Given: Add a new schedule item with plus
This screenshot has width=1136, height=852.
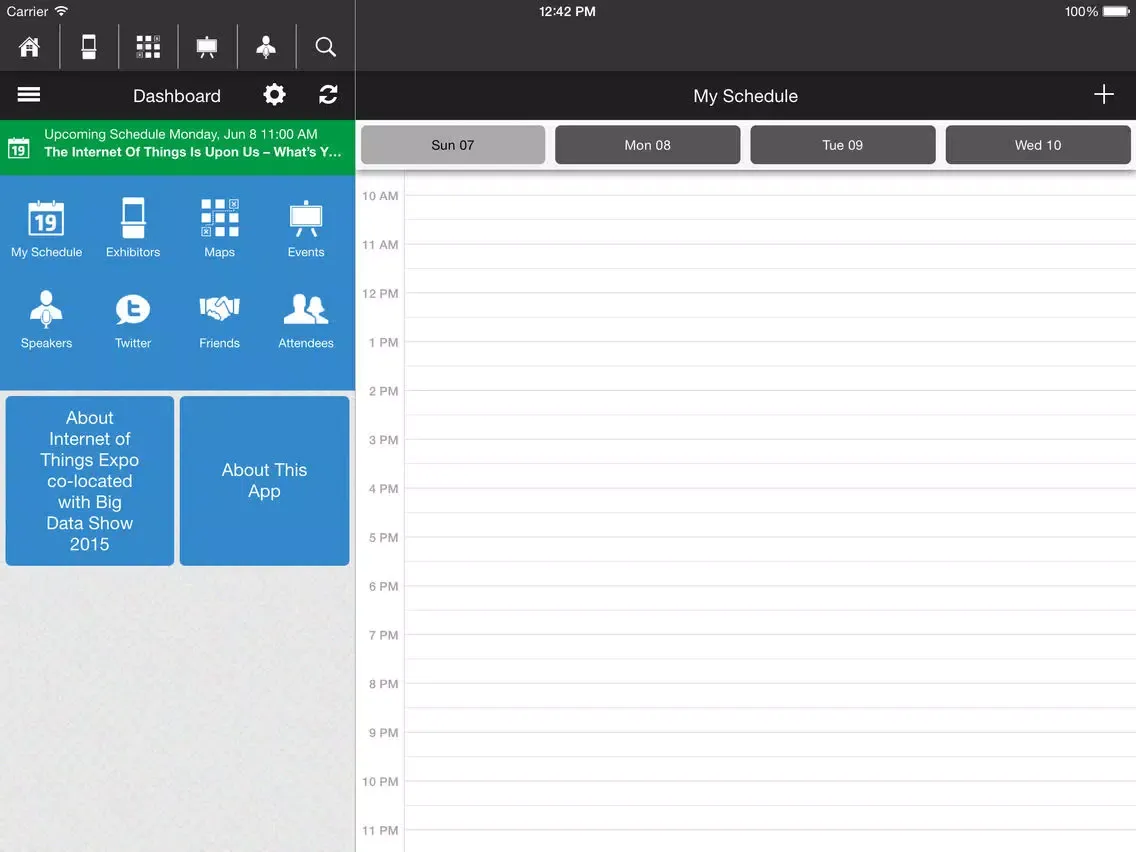Looking at the screenshot, I should pyautogui.click(x=1103, y=94).
